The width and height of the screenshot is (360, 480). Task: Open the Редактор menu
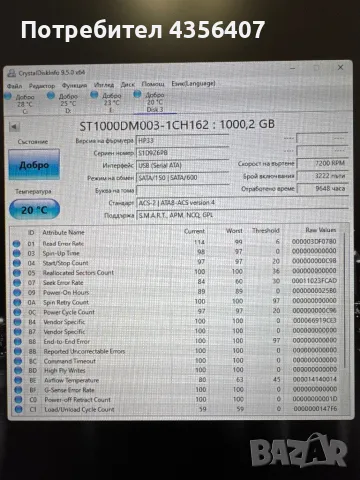(x=42, y=86)
